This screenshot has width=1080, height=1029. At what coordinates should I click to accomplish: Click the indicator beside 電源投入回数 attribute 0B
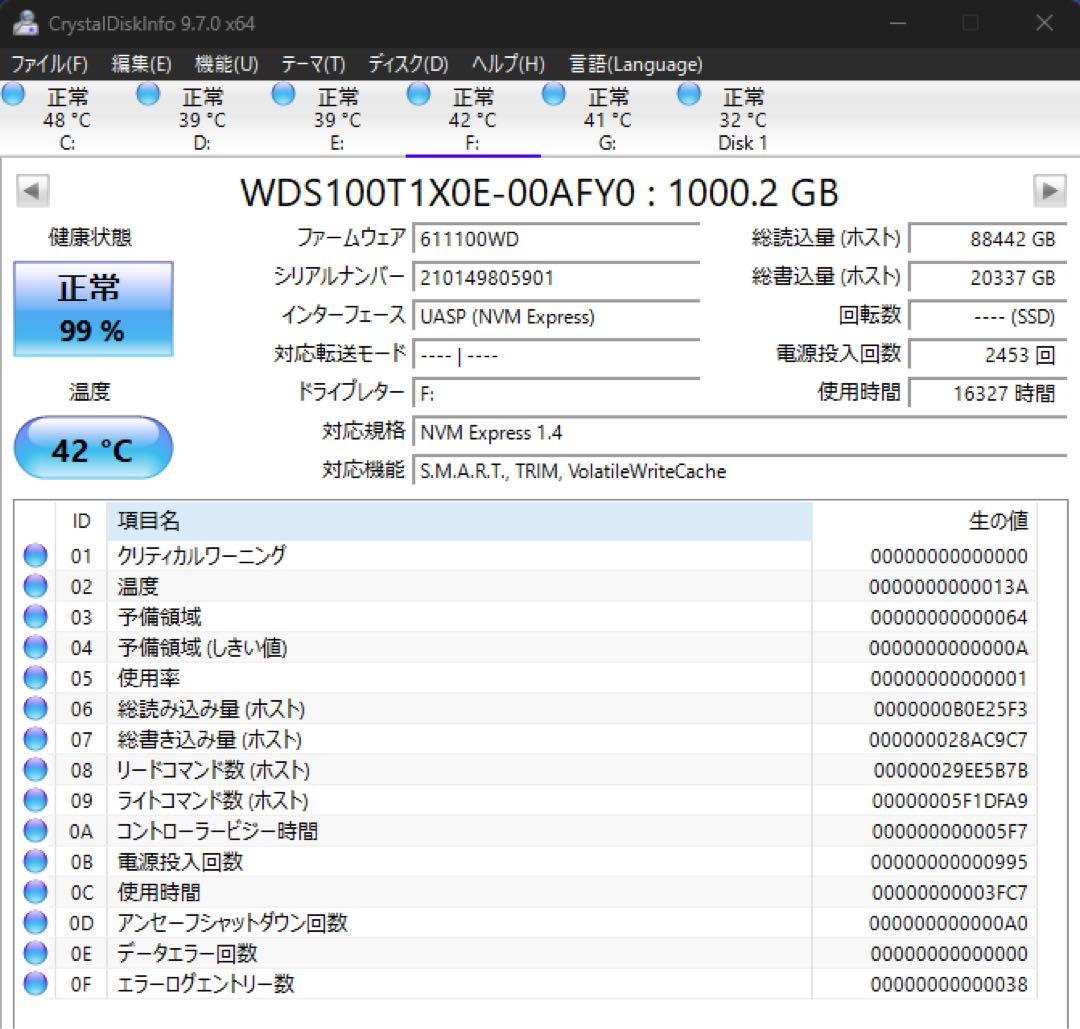pyautogui.click(x=34, y=861)
